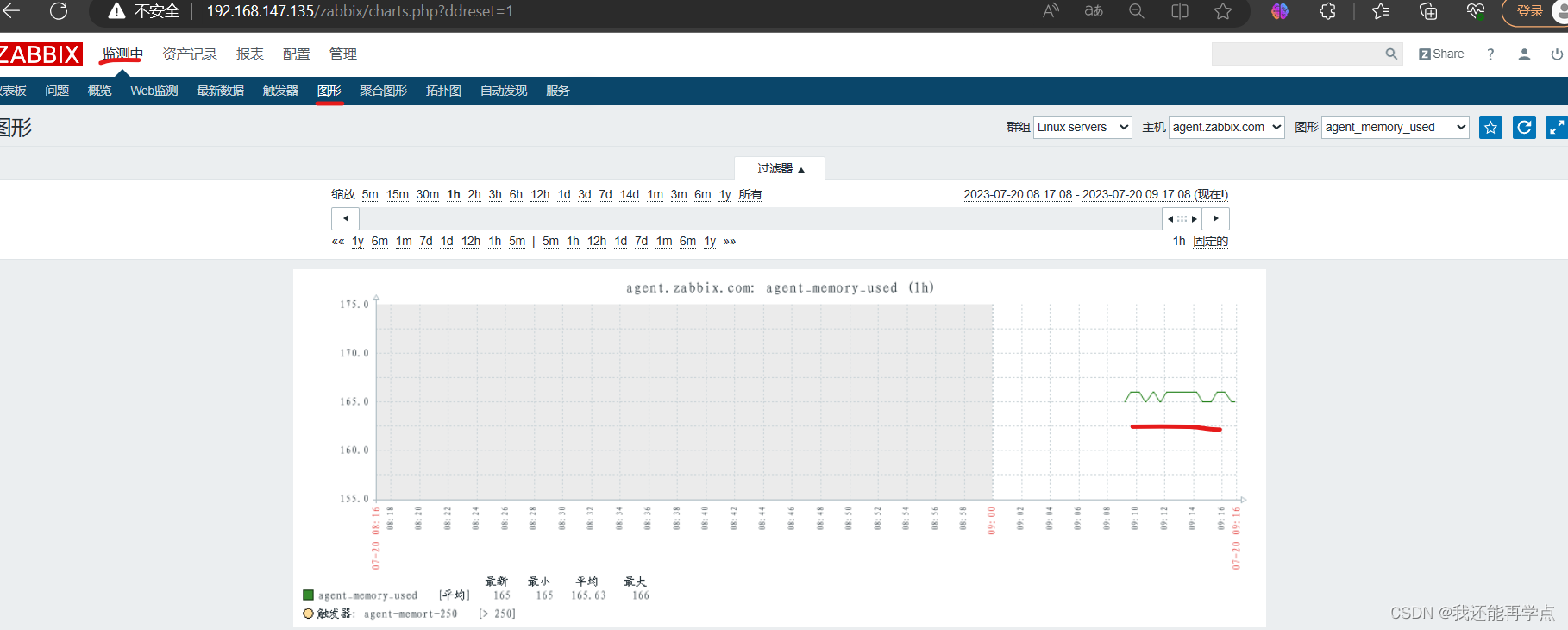Add graph to favourites star button
Viewport: 1568px width, 630px height.
coord(1490,128)
